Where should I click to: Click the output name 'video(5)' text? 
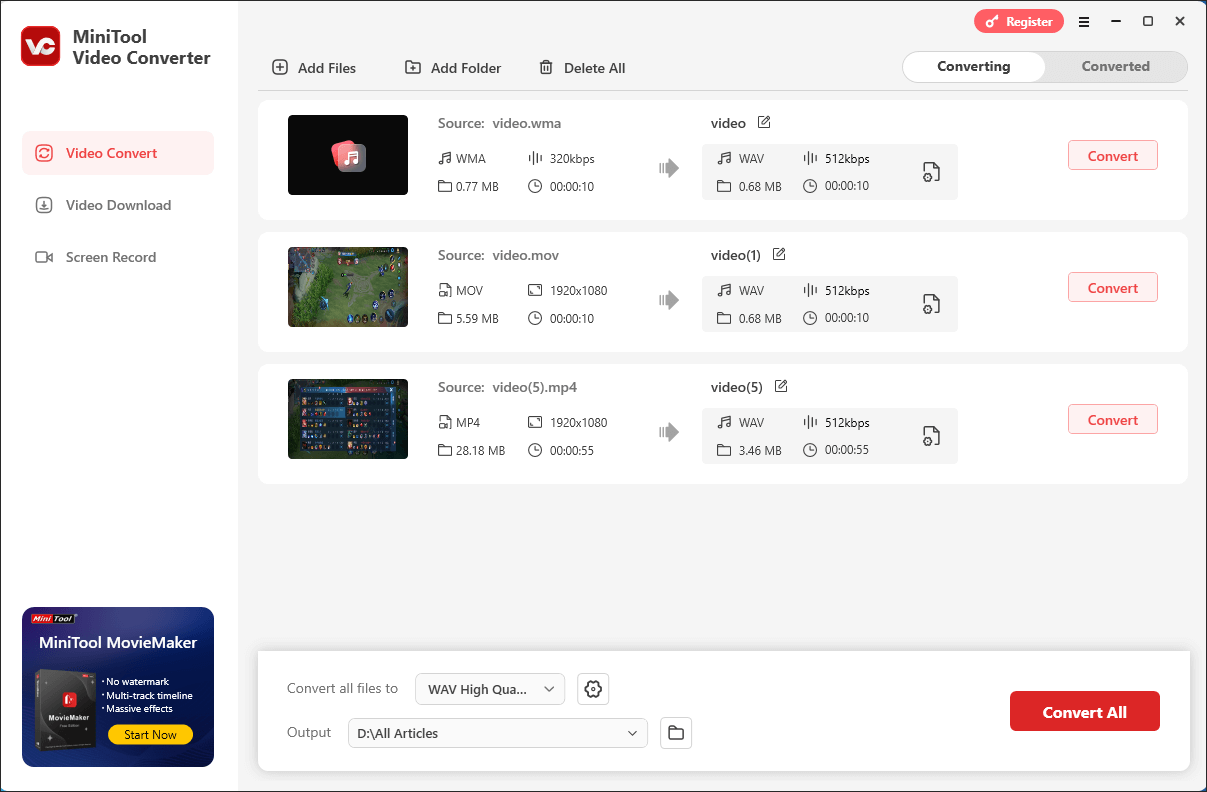737,387
